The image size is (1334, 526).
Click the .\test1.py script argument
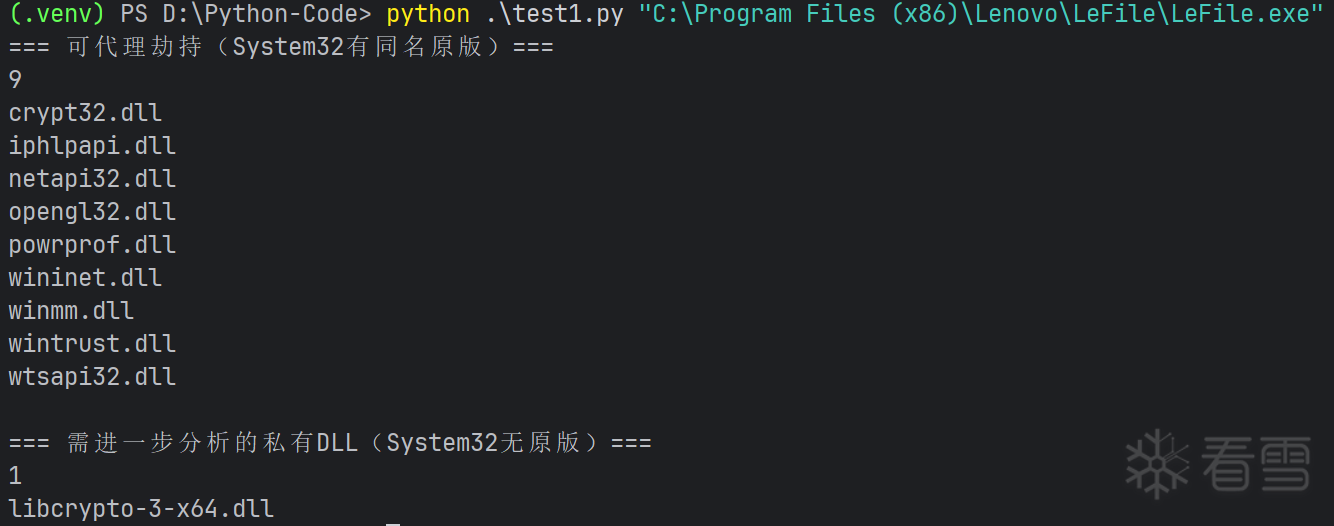[555, 15]
